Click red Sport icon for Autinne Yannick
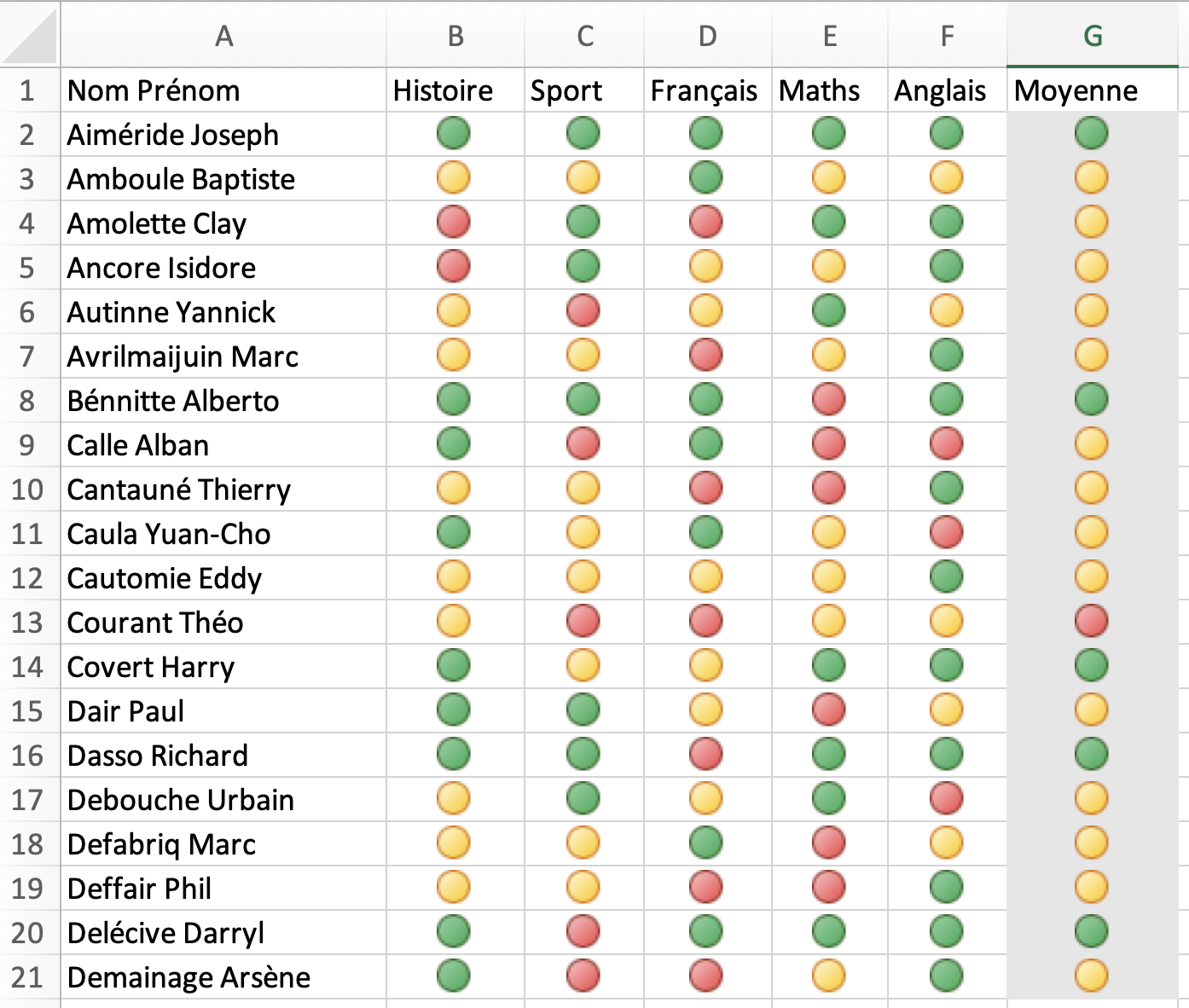This screenshot has height=1008, width=1189. click(x=583, y=311)
